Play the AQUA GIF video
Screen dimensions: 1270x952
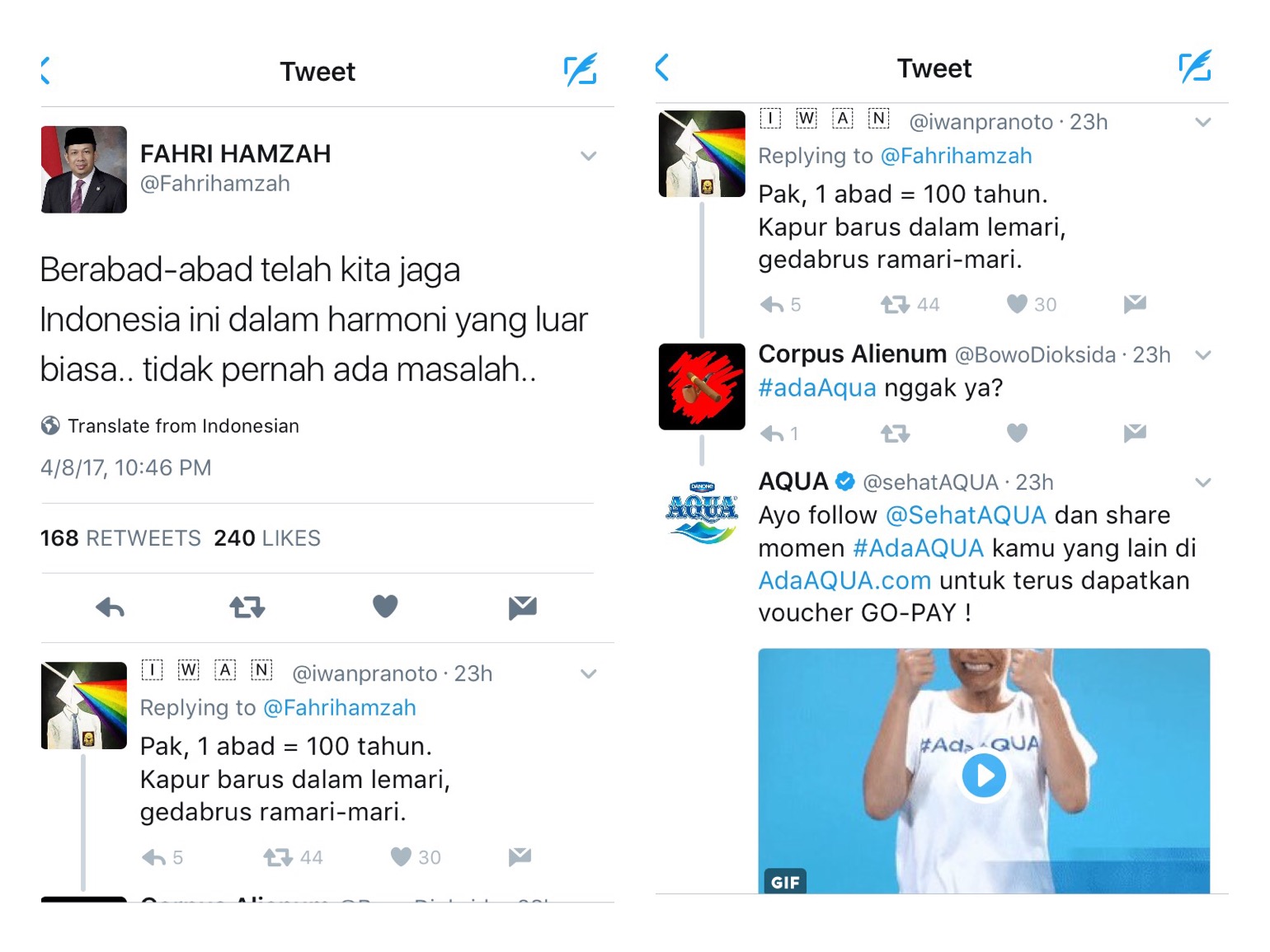(x=984, y=776)
